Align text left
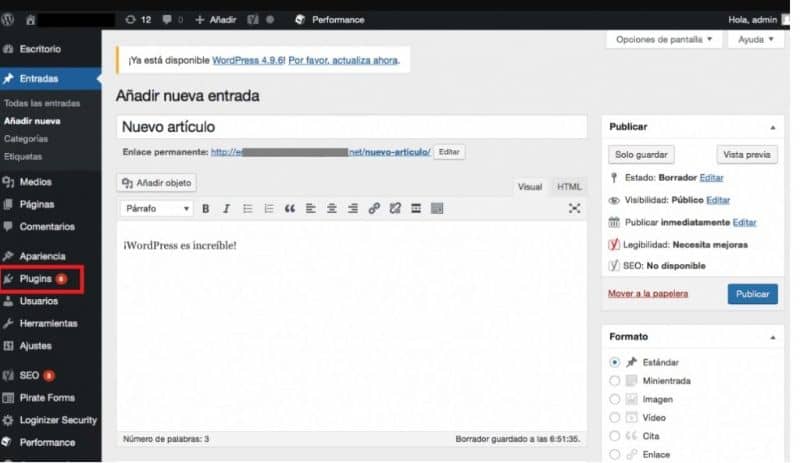Viewport: 800px width, 463px height. 310,208
